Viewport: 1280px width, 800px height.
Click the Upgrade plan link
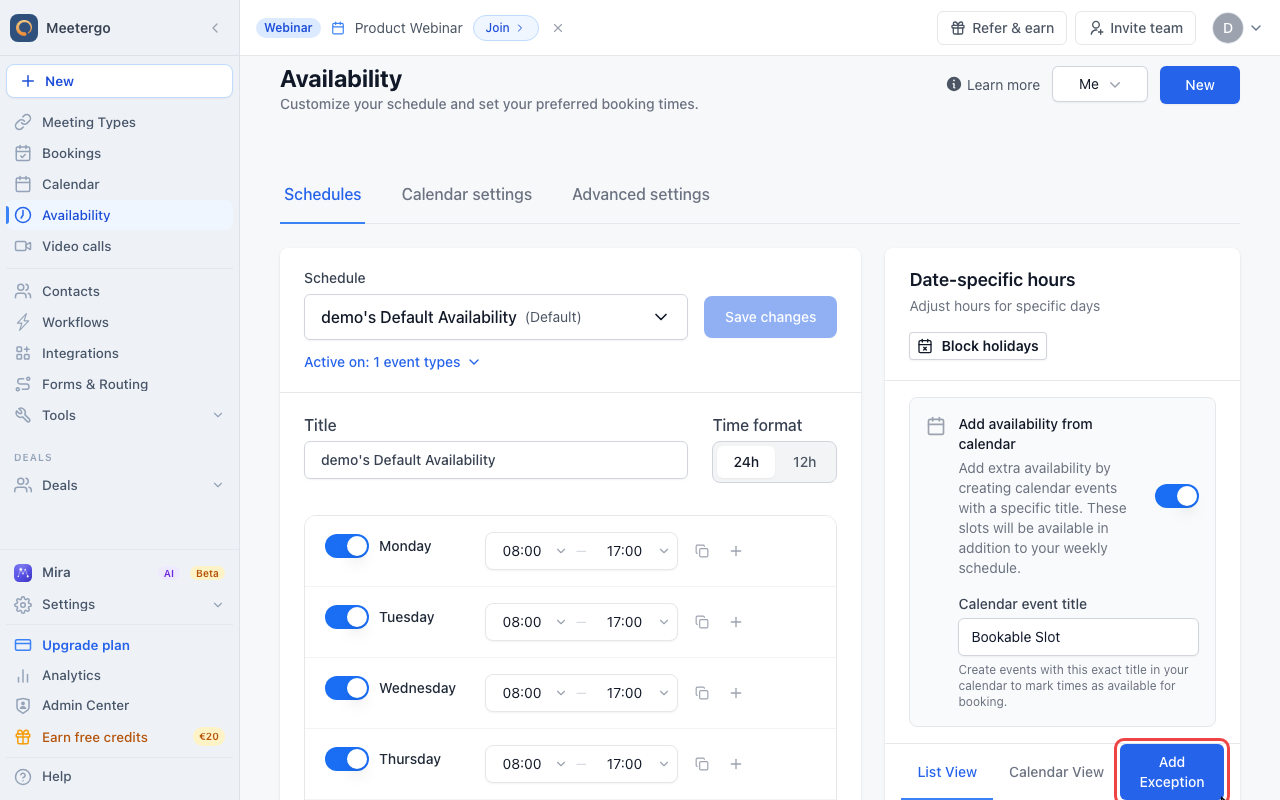(86, 645)
